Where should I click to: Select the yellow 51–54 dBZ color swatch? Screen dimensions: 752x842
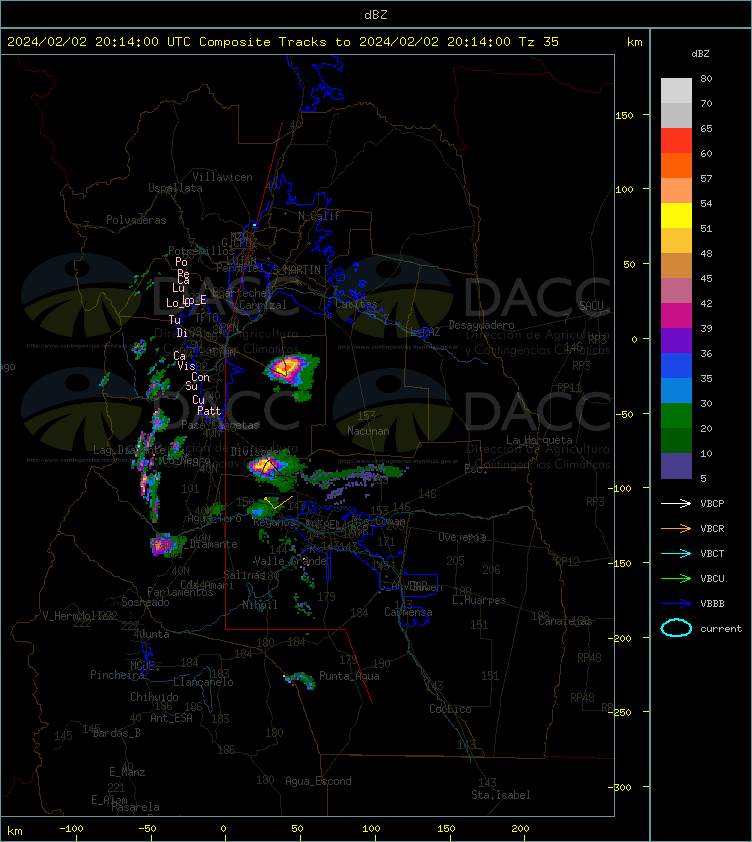(676, 215)
